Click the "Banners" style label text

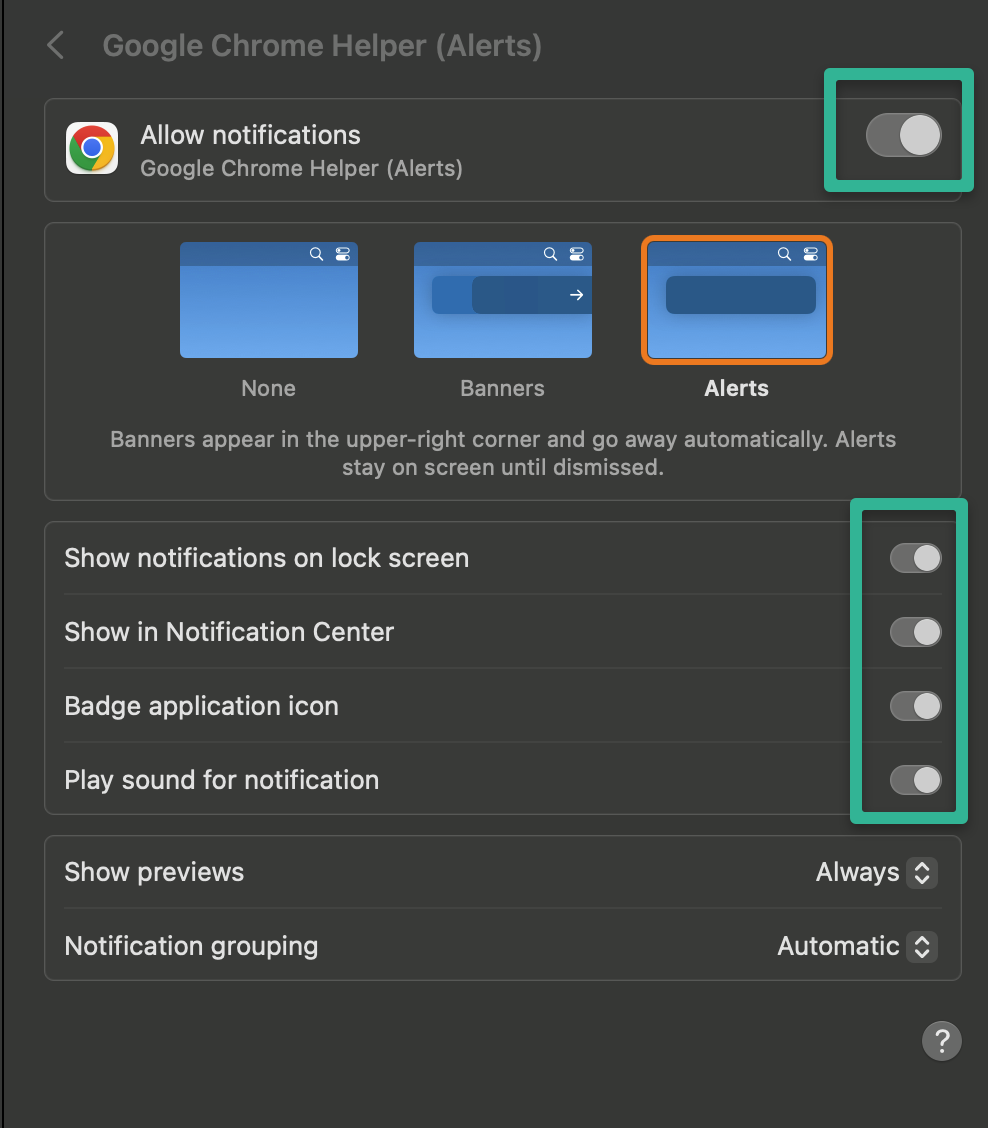(x=503, y=388)
